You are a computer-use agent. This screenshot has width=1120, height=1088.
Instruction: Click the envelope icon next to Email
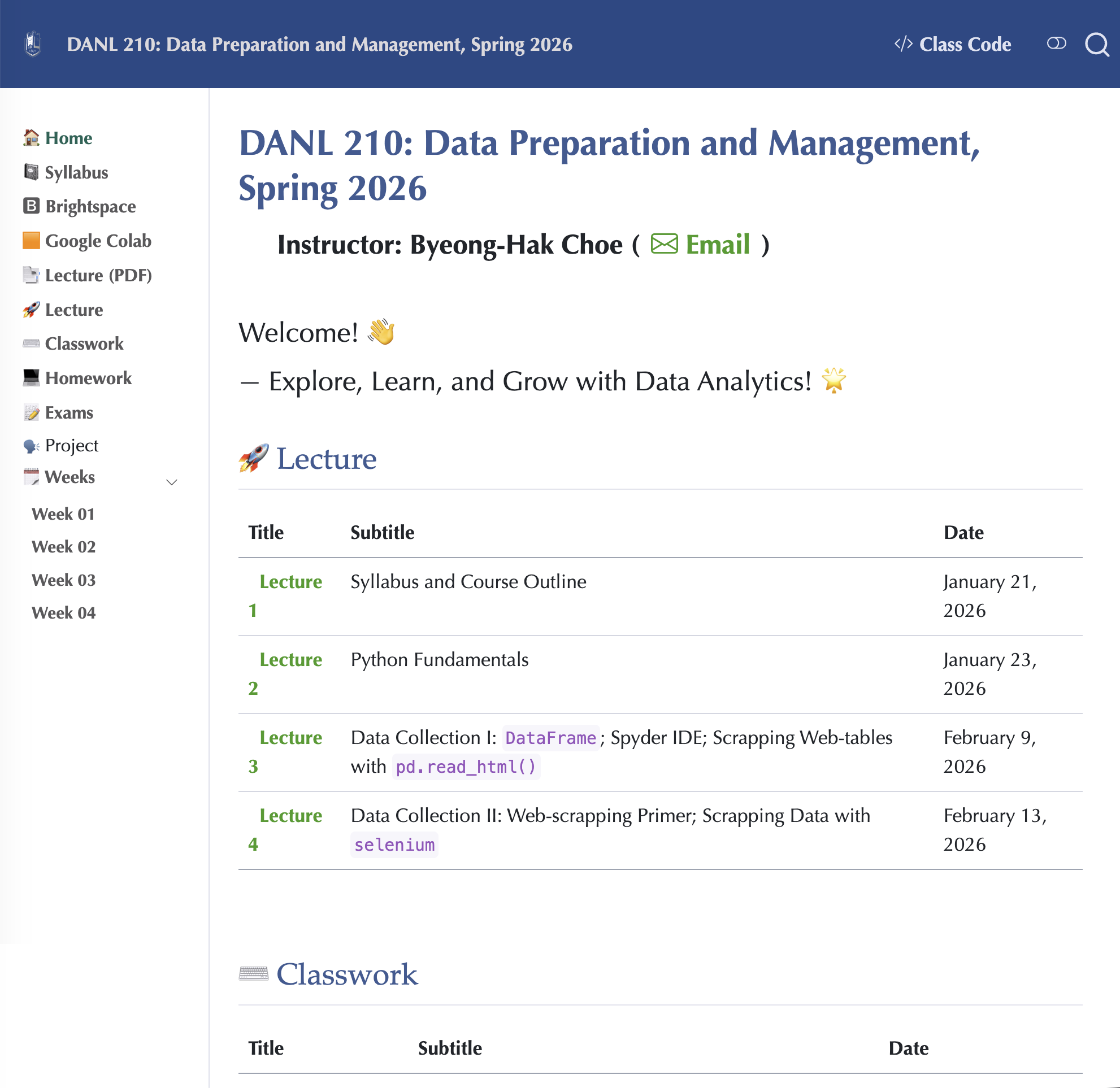click(x=664, y=245)
